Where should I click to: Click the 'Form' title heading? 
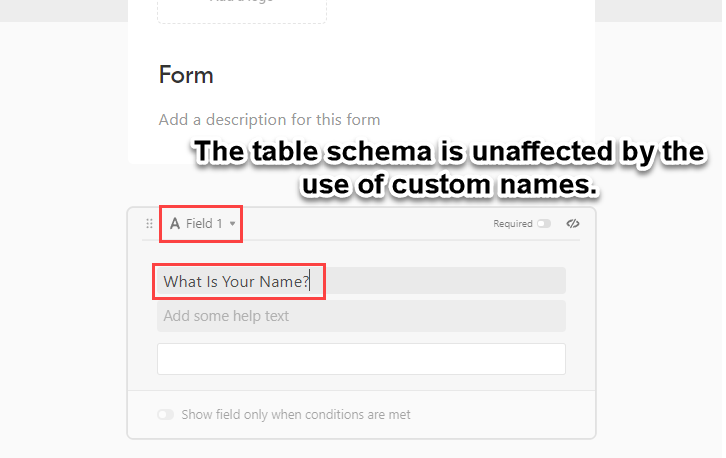click(x=186, y=75)
